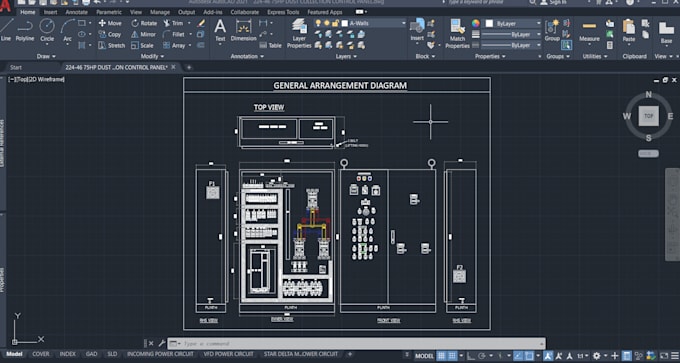680x363 pixels.
Task: Click the Move tool
Action: 110,23
